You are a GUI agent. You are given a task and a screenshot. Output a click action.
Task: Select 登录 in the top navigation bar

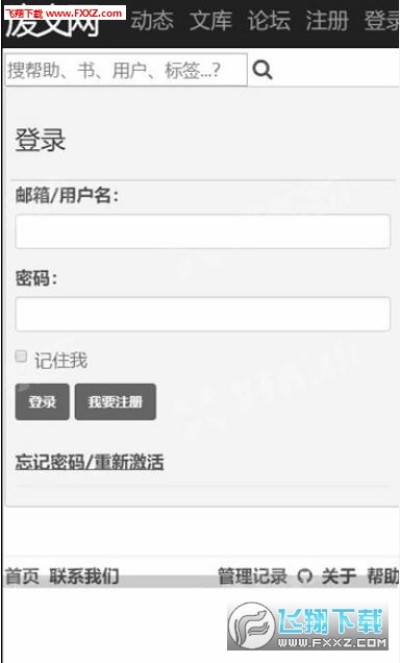point(381,20)
